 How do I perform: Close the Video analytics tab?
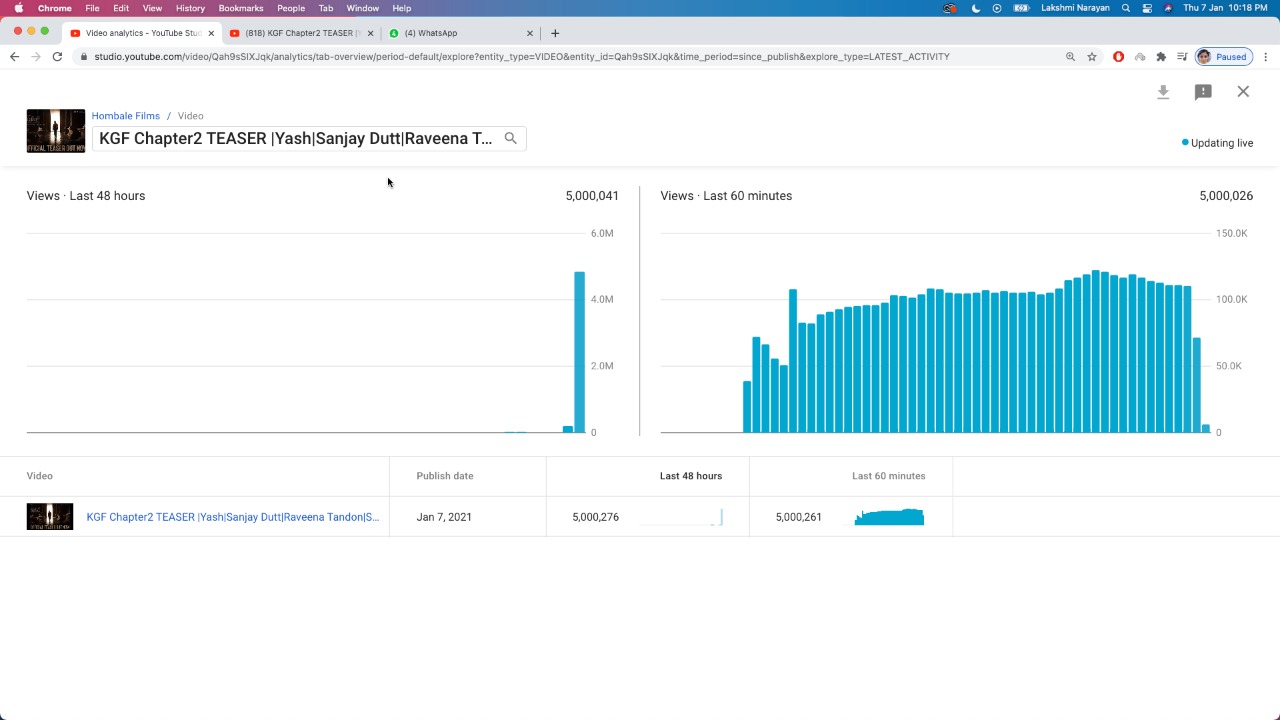tap(211, 33)
